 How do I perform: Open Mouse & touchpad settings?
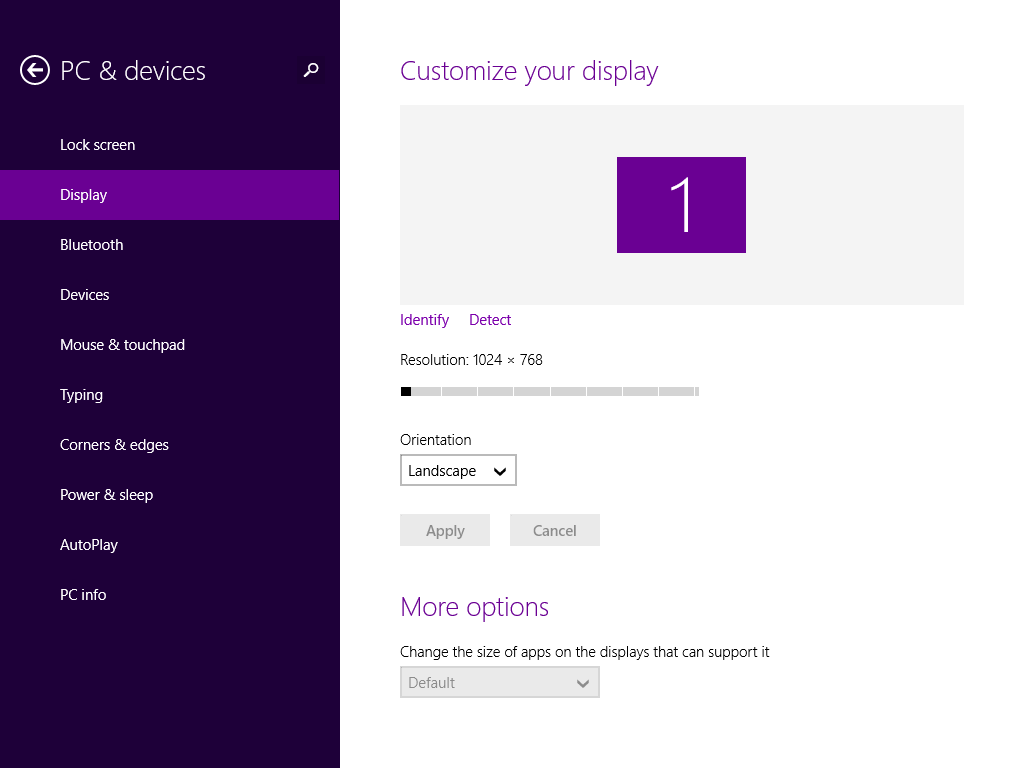point(170,345)
